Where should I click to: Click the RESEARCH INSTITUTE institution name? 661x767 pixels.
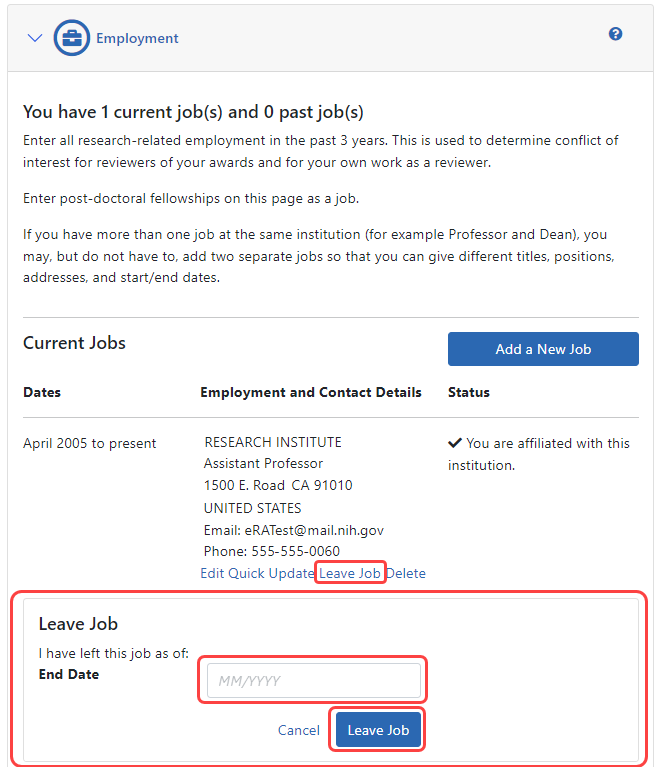pos(272,442)
